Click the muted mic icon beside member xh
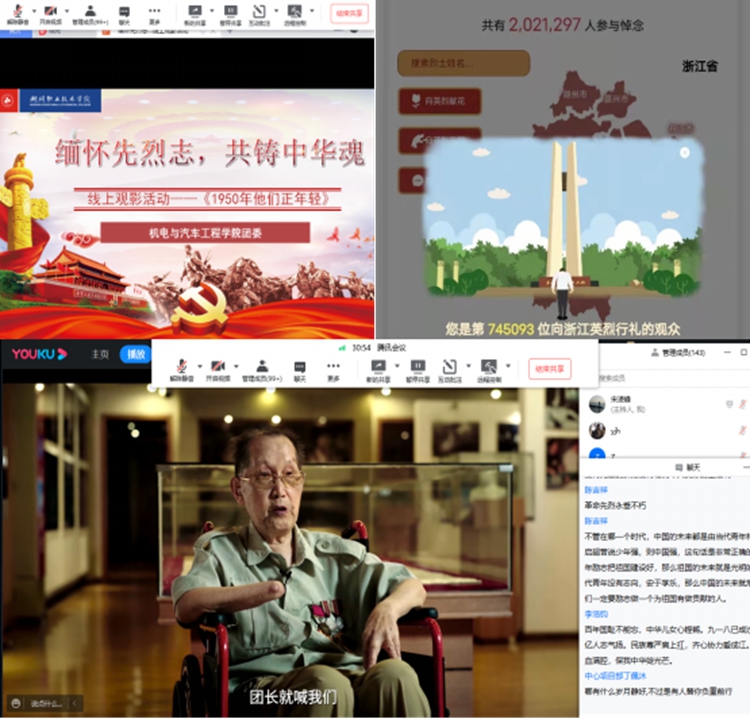Viewport: 750px width, 719px height. click(742, 430)
